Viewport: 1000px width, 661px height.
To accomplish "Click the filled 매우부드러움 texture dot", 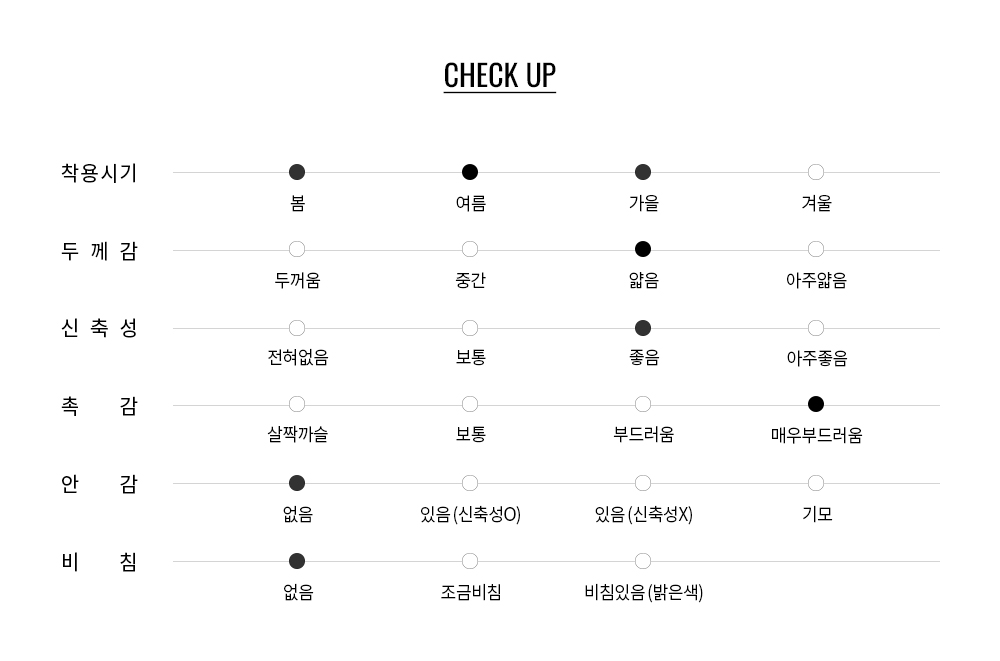I will coord(816,404).
